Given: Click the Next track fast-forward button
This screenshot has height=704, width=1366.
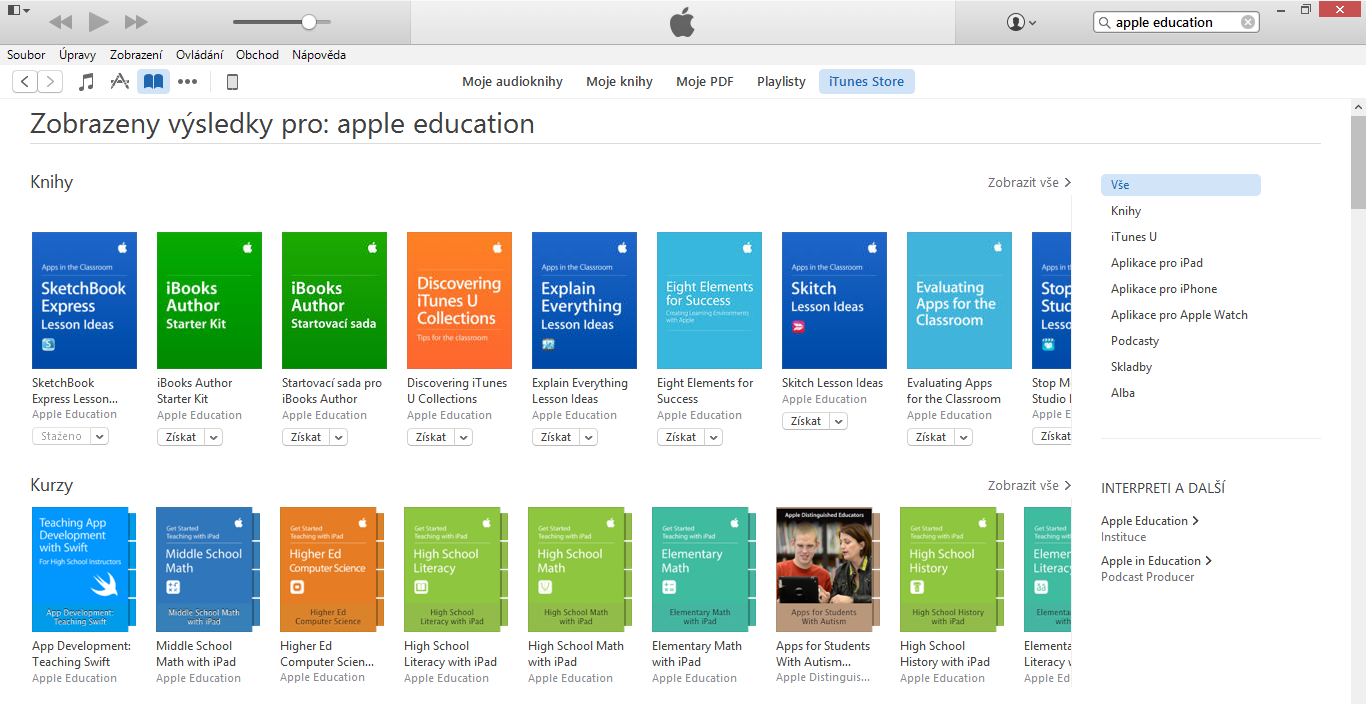Looking at the screenshot, I should (x=136, y=22).
